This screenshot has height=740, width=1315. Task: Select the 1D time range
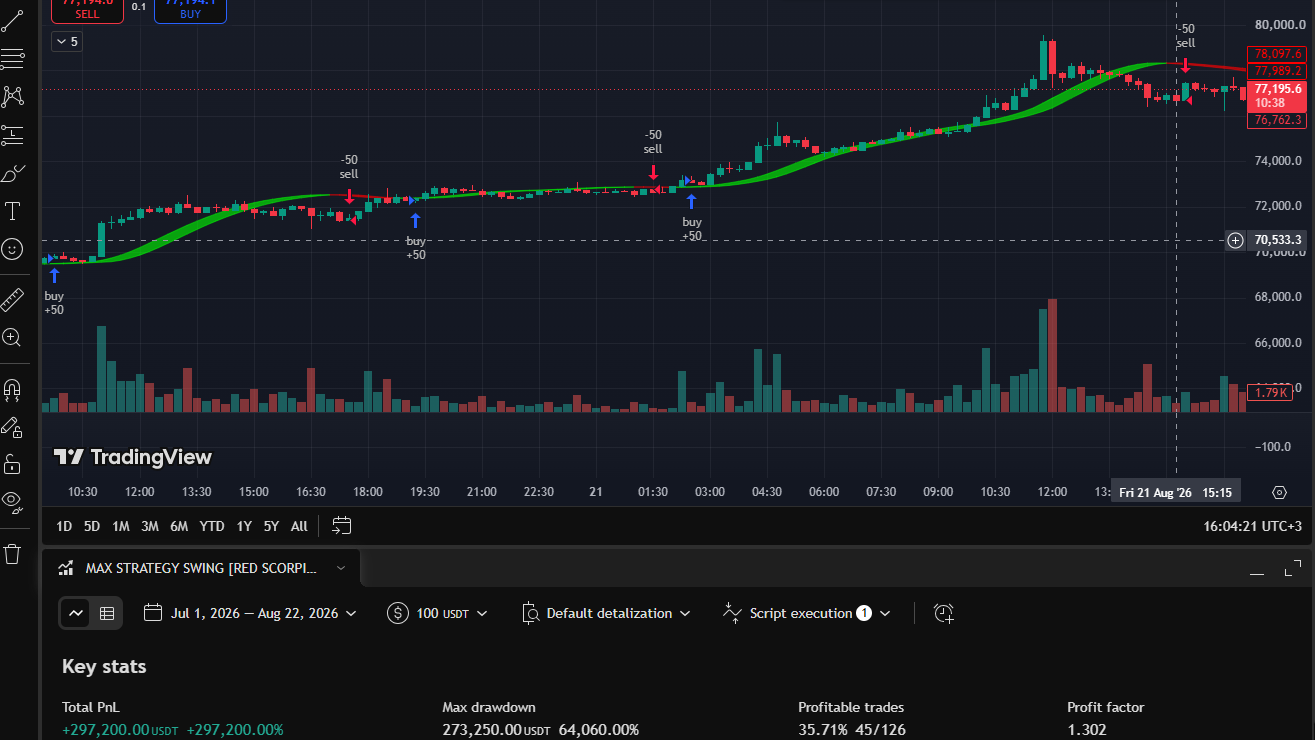(64, 526)
